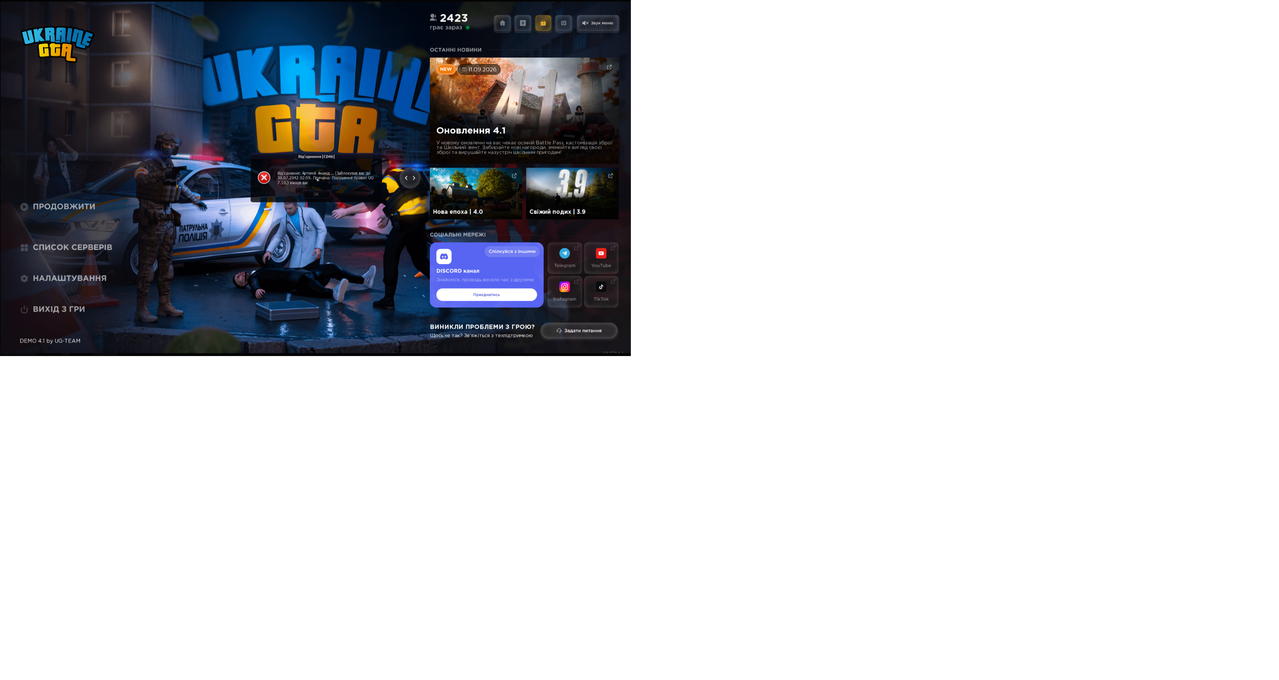
Task: Click the СОЦІАЛЬНІ МЕРЕЖІ heading
Action: pyautogui.click(x=458, y=235)
